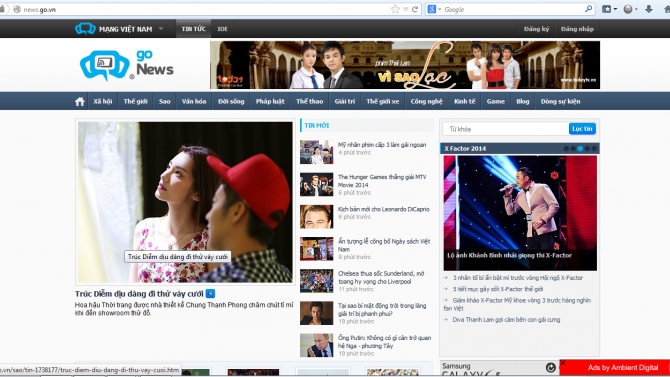Open the Ông Putin article link
670x377 pixels.
385,342
